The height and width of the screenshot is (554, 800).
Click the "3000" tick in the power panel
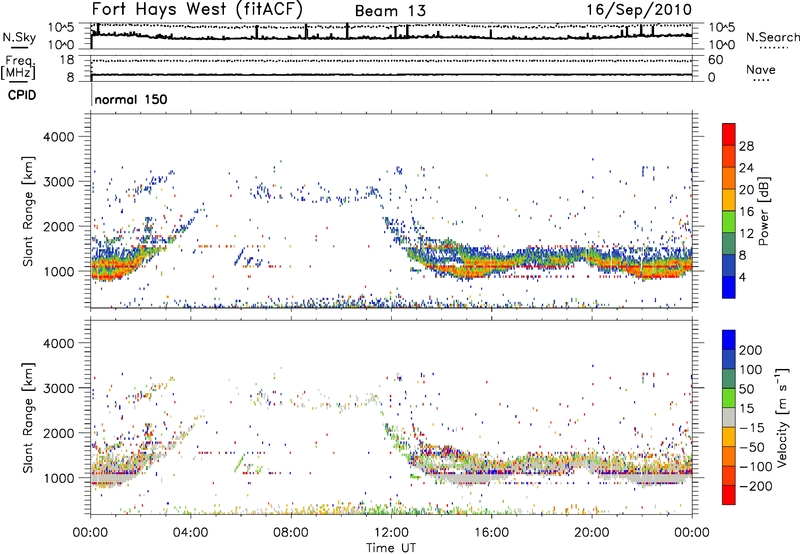tap(59, 182)
